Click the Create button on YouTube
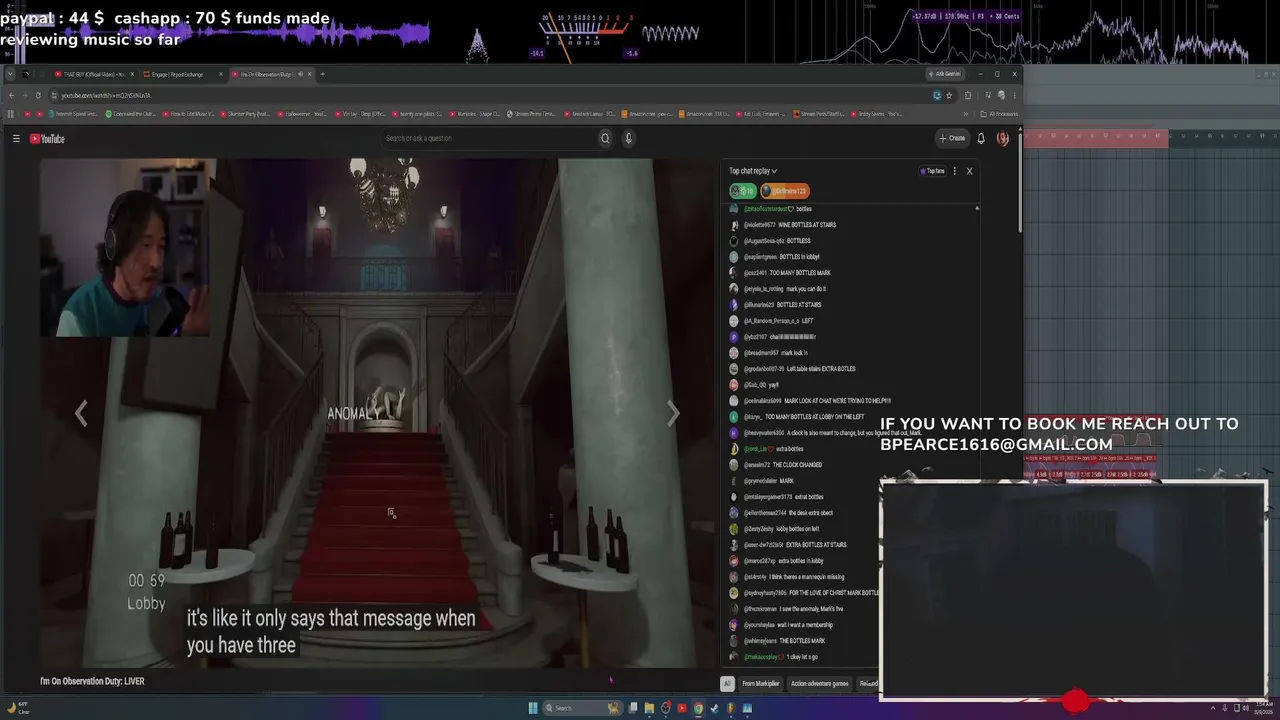The width and height of the screenshot is (1280, 720). 952,139
